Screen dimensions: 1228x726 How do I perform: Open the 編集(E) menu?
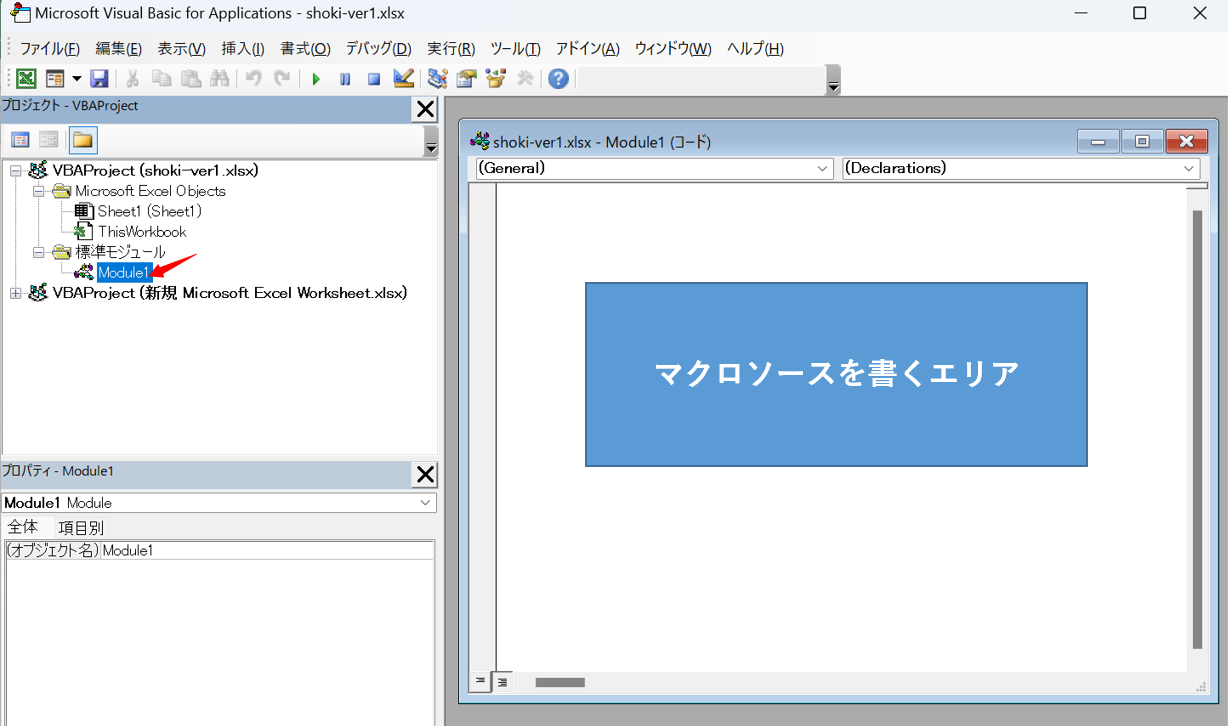pos(119,49)
